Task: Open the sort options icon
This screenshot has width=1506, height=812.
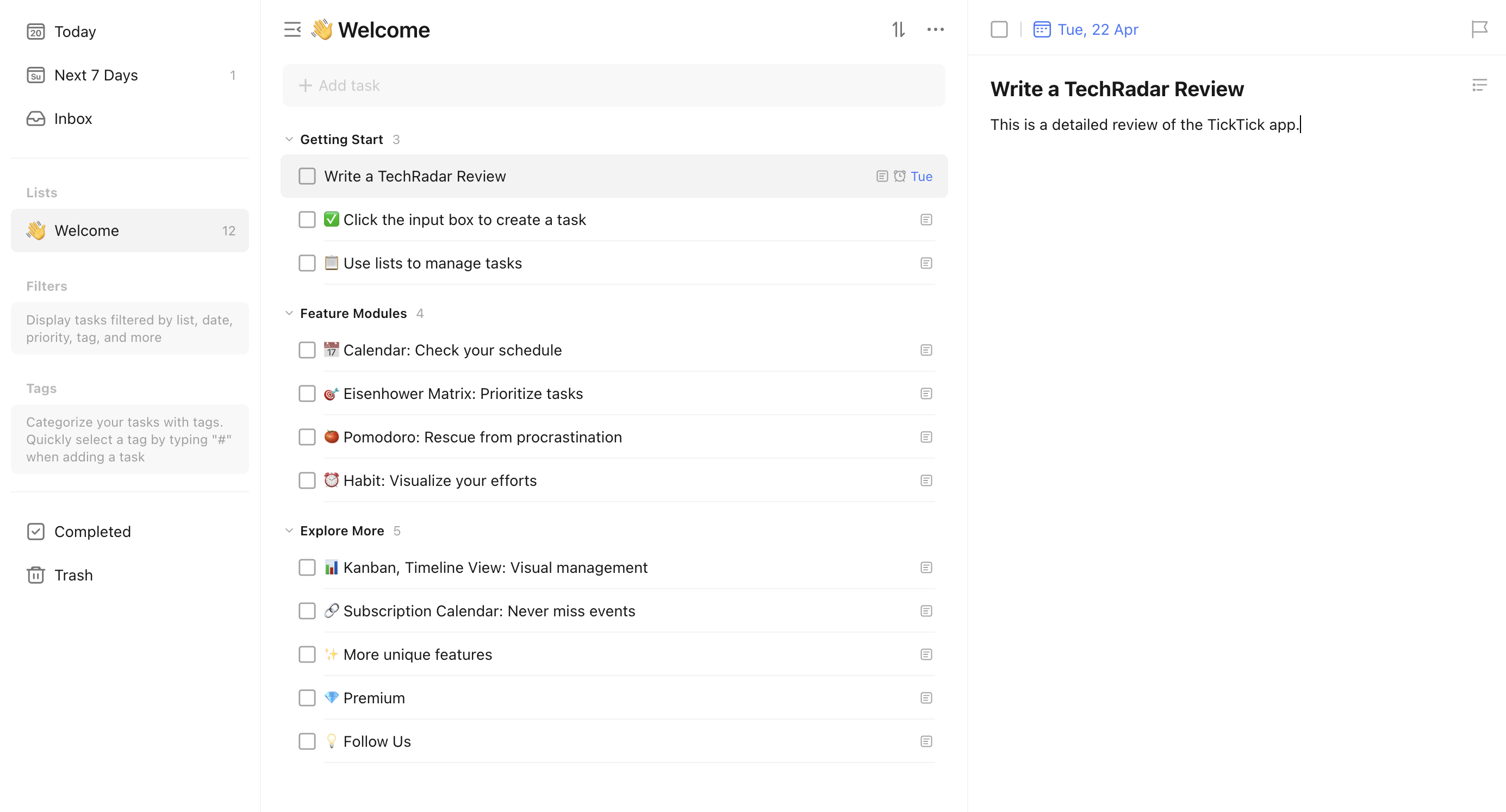Action: tap(898, 29)
